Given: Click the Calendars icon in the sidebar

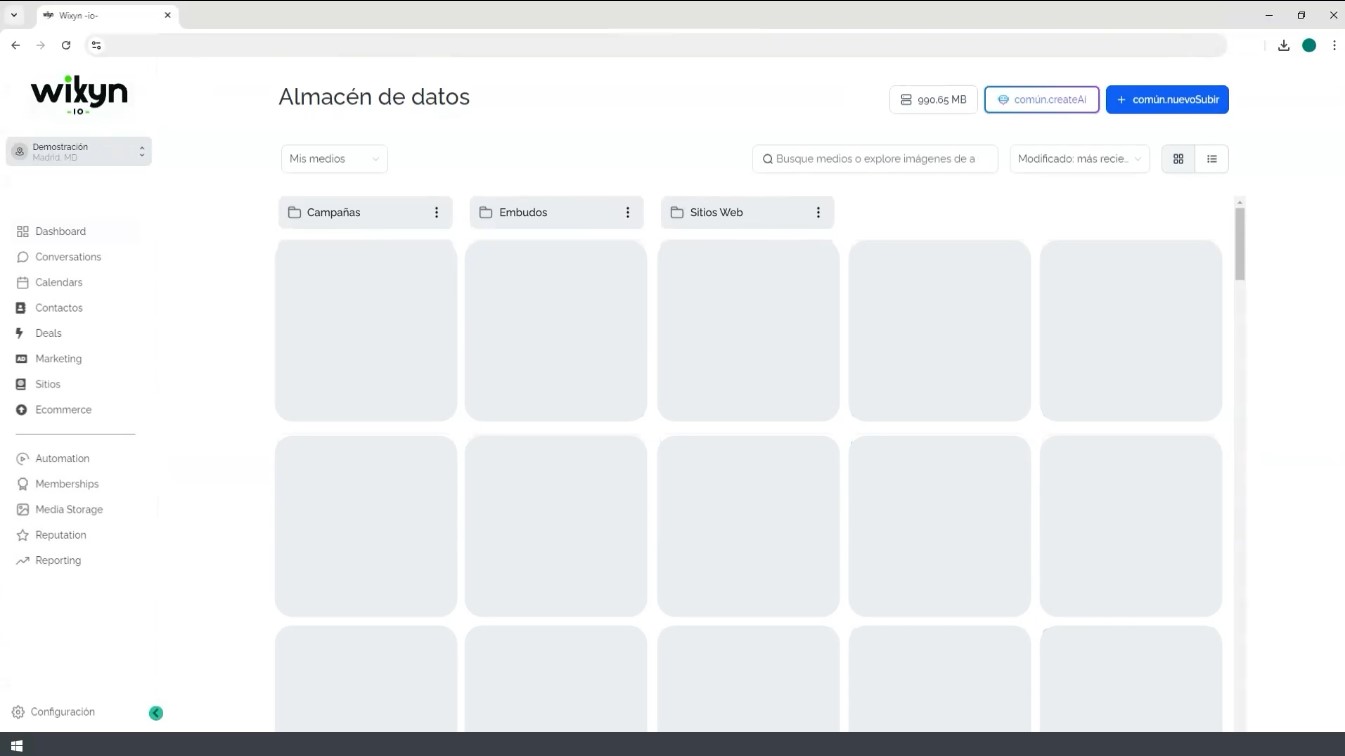Looking at the screenshot, I should (x=22, y=282).
